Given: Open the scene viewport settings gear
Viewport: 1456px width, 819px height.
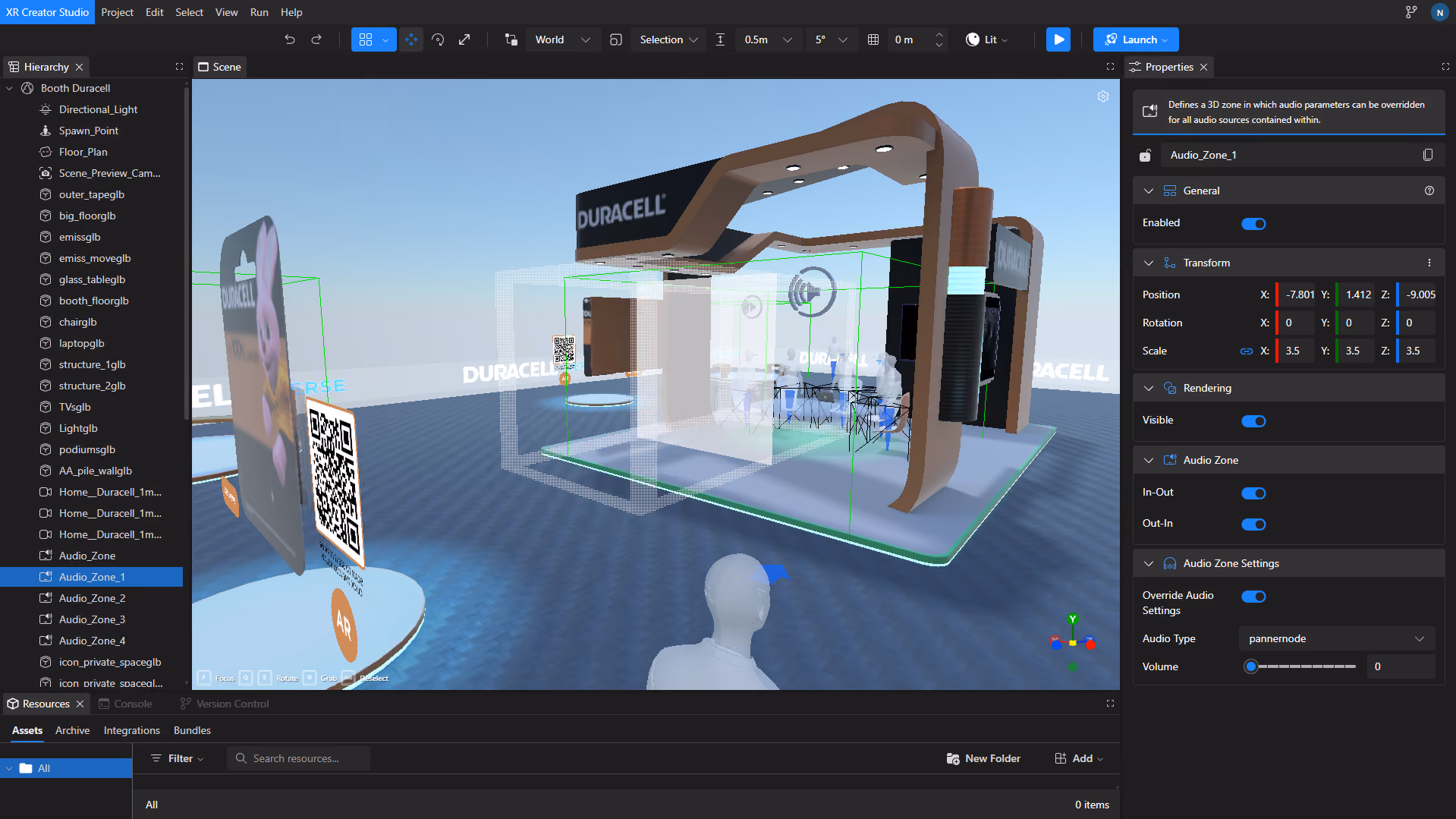Looking at the screenshot, I should pyautogui.click(x=1103, y=96).
